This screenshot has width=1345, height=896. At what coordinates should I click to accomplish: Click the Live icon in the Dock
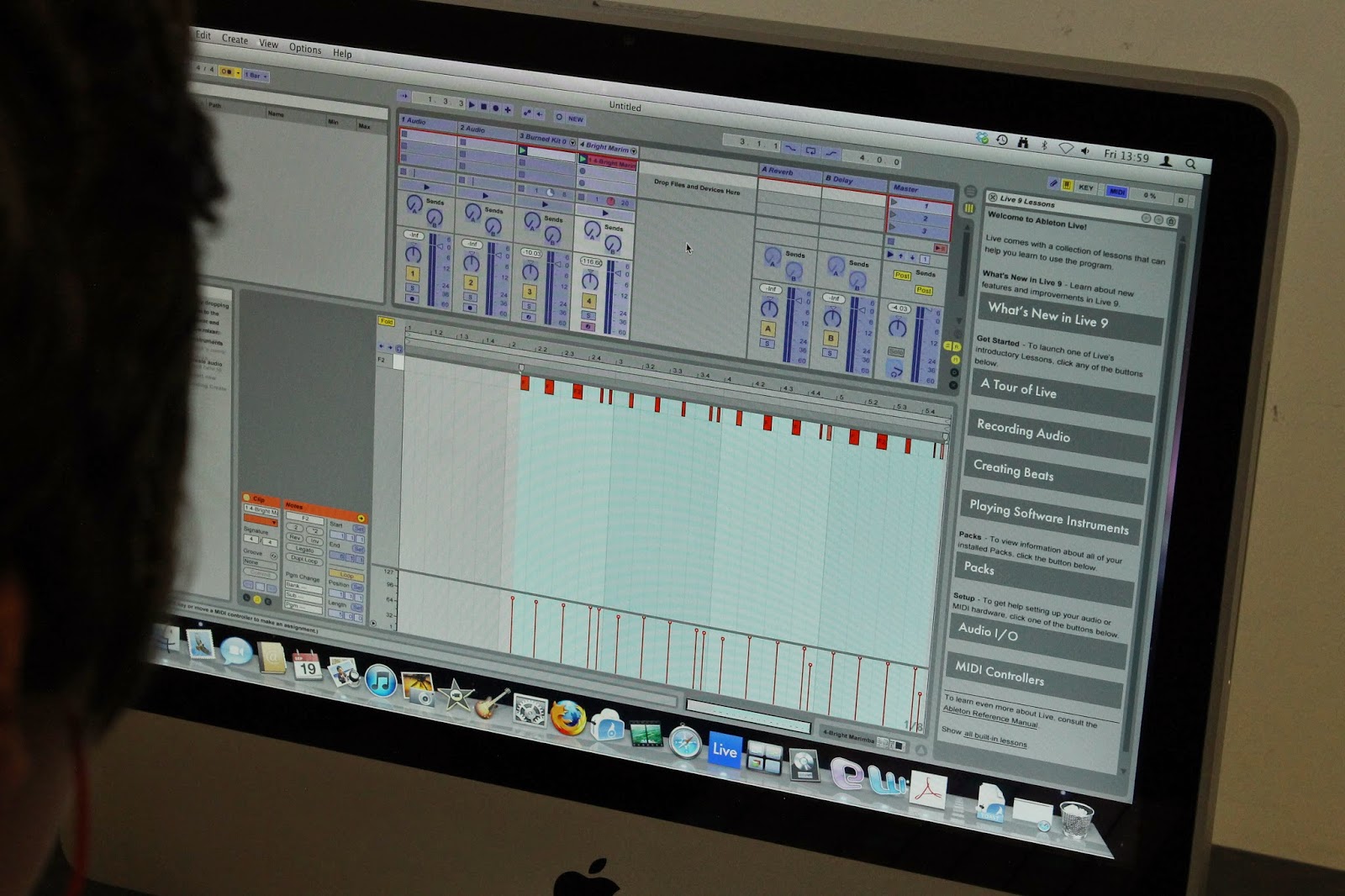click(725, 750)
